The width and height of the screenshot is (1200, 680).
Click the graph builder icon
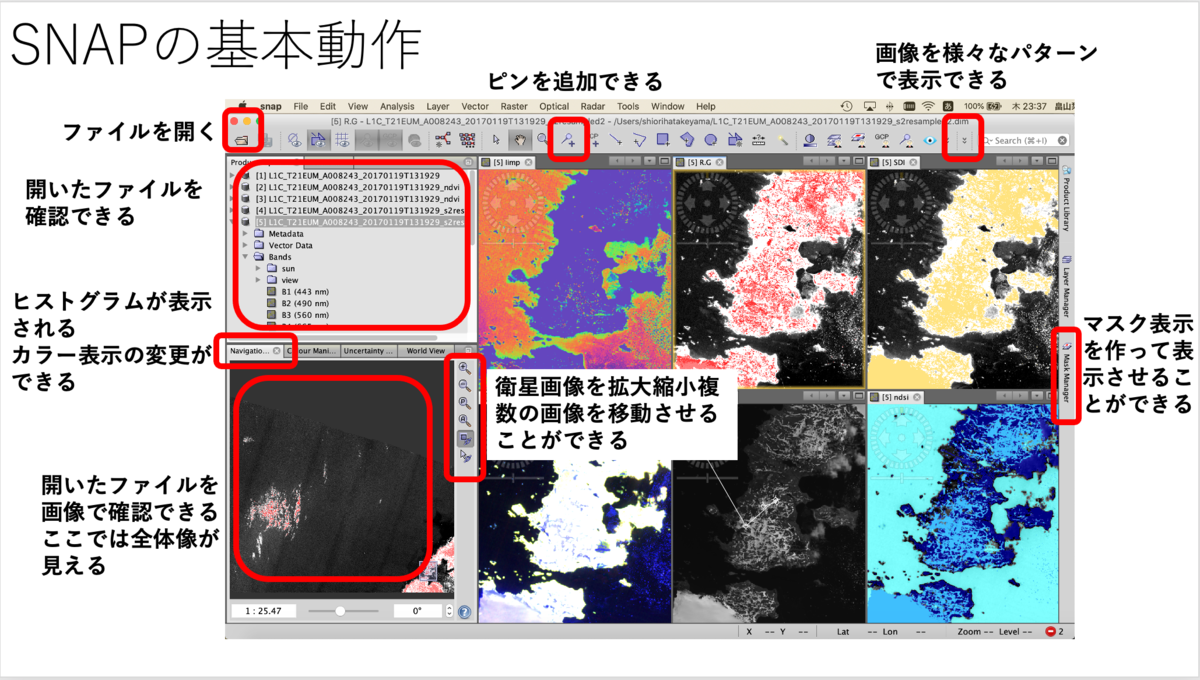(x=441, y=141)
